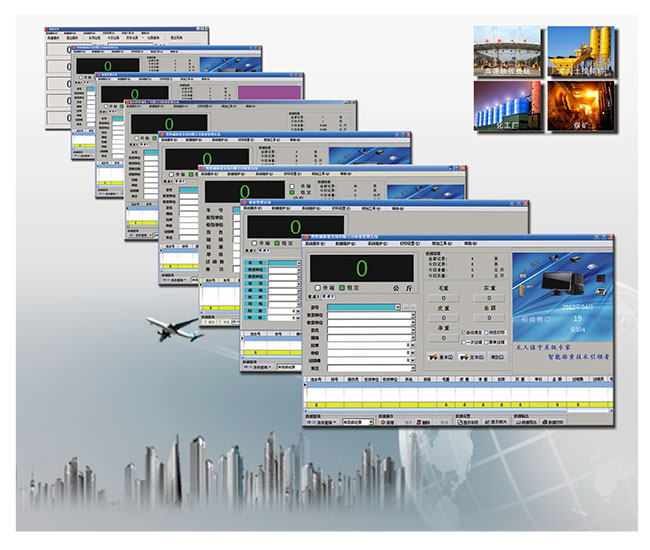Click 条件查询 icon in front window bottom bar

click(310, 422)
